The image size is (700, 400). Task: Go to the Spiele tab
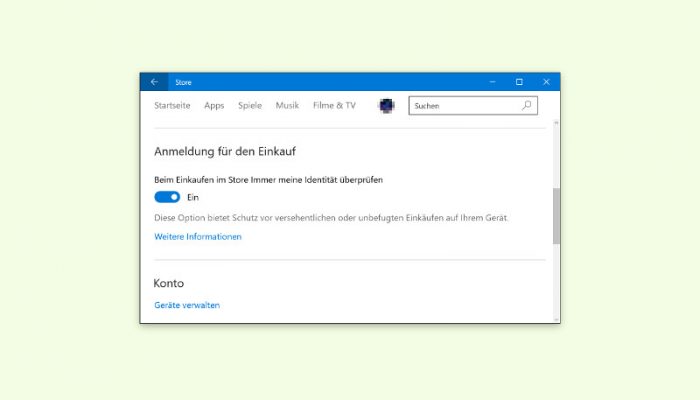pos(250,106)
